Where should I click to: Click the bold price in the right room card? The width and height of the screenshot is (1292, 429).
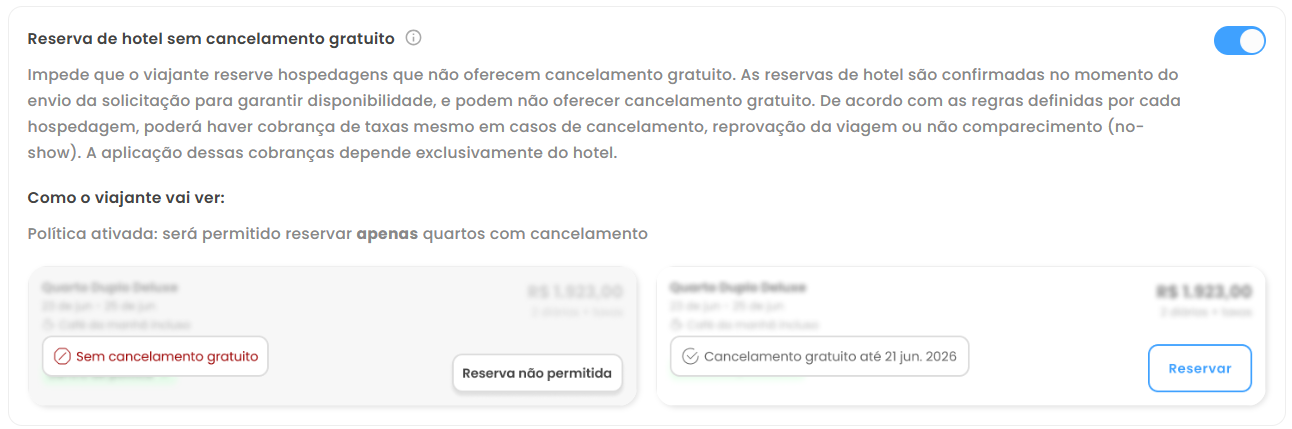[1204, 292]
